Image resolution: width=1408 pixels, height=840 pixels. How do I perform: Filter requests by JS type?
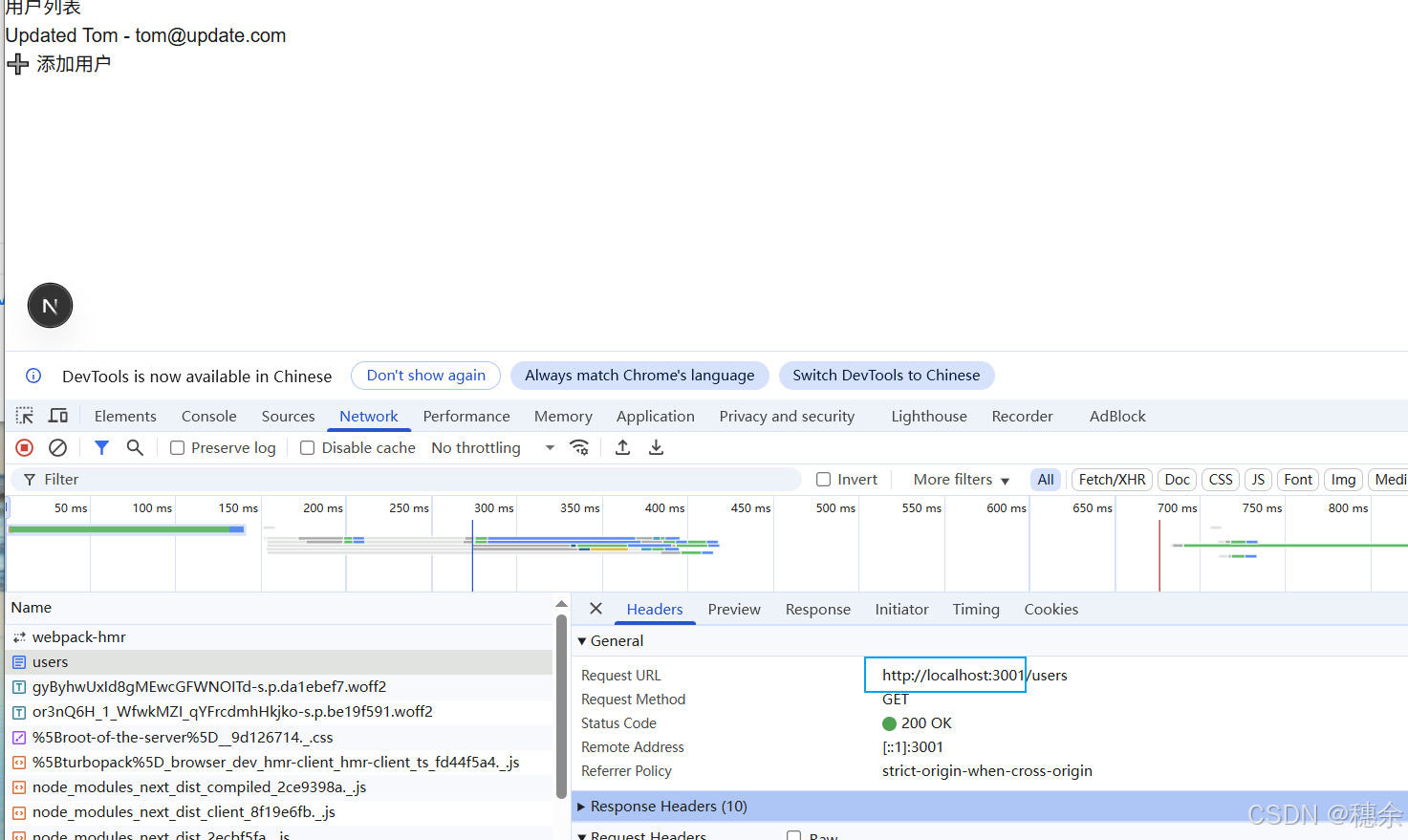[1258, 479]
